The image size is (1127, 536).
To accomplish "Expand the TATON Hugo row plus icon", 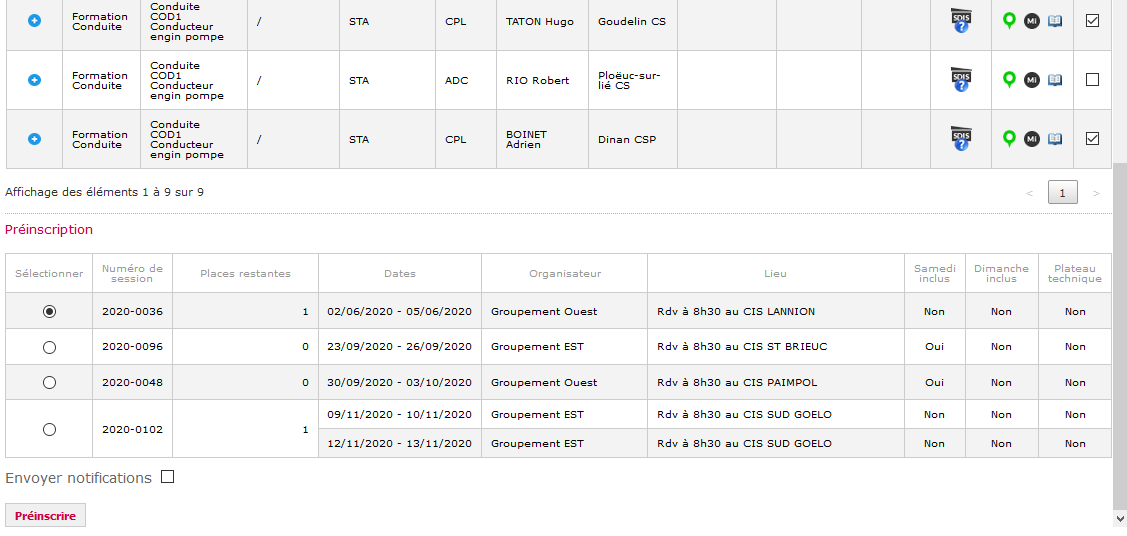I will (34, 21).
